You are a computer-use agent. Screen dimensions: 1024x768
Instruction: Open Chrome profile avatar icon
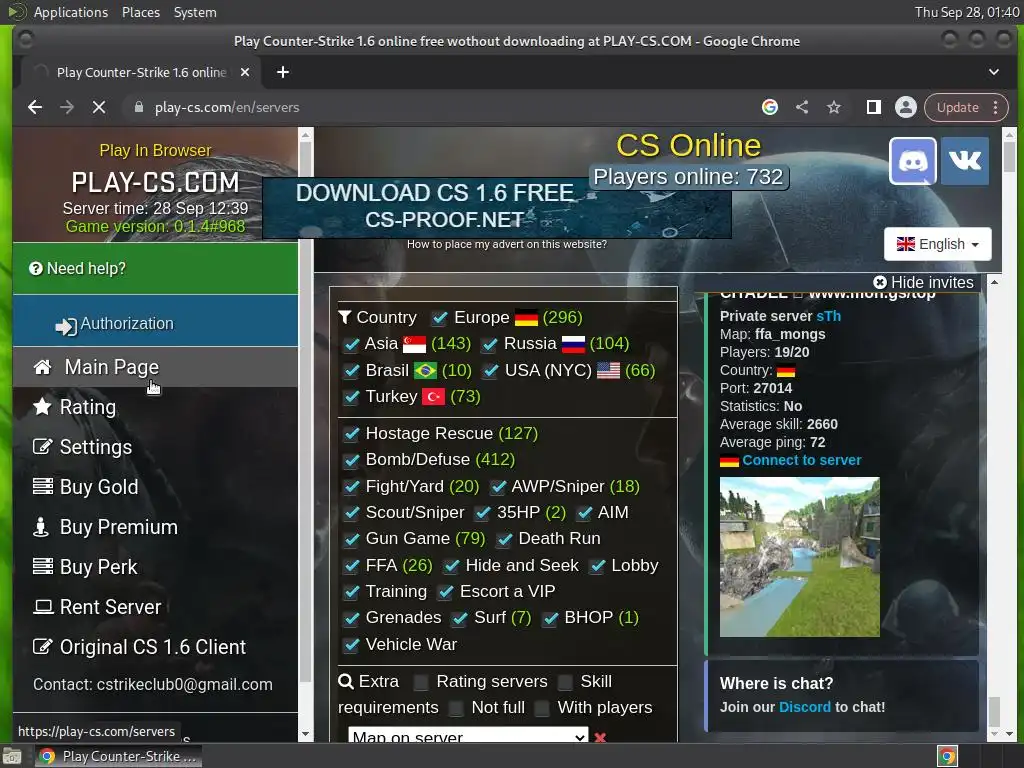pos(906,107)
